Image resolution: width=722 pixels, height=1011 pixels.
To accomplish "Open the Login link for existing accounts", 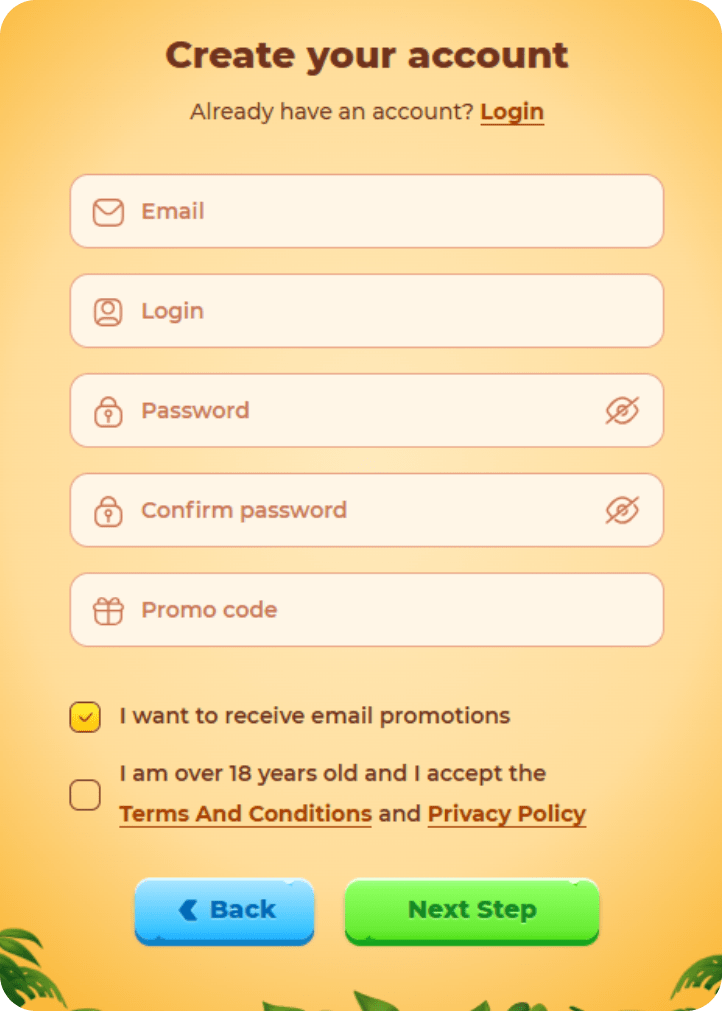I will click(512, 112).
